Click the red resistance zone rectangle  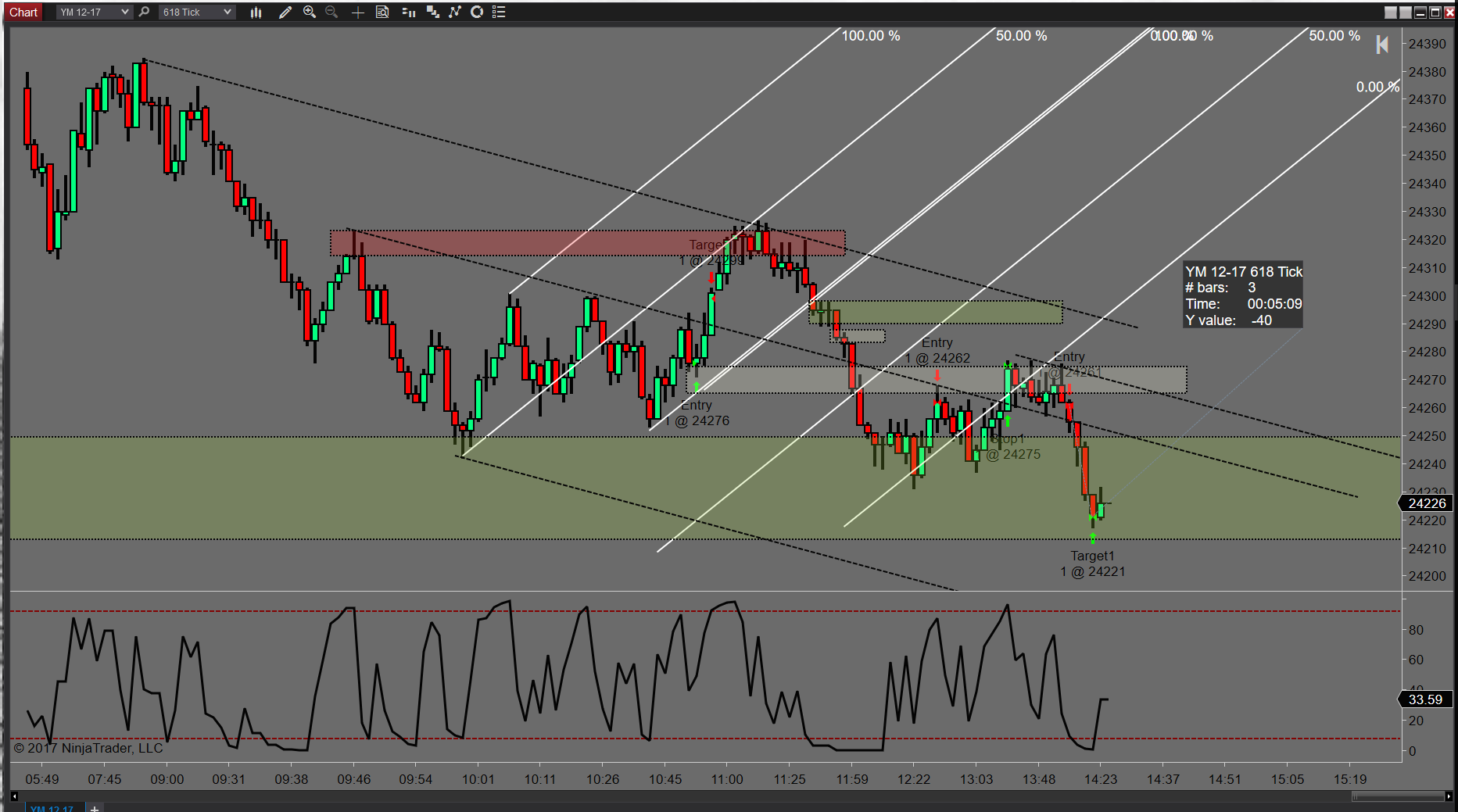coord(587,243)
